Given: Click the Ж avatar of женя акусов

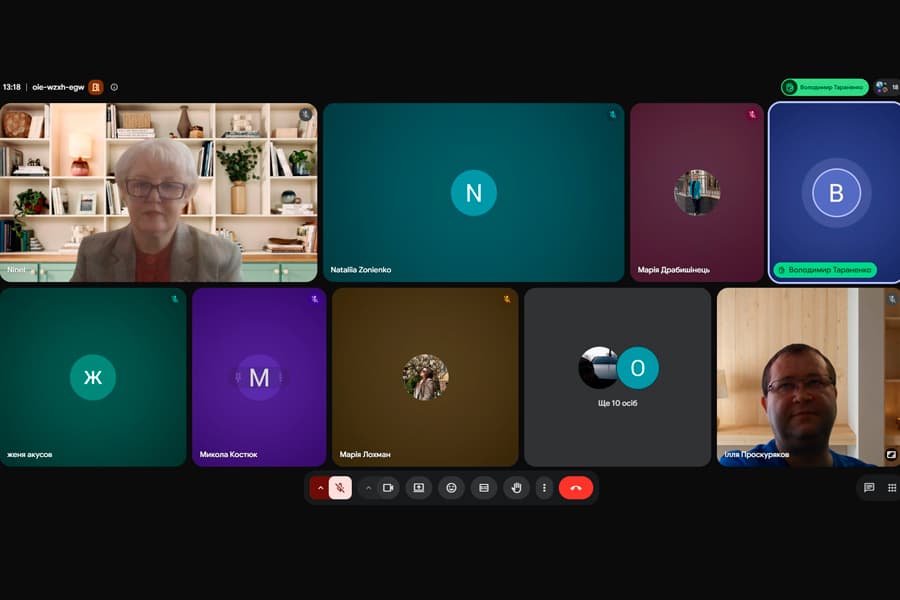Looking at the screenshot, I should [93, 377].
